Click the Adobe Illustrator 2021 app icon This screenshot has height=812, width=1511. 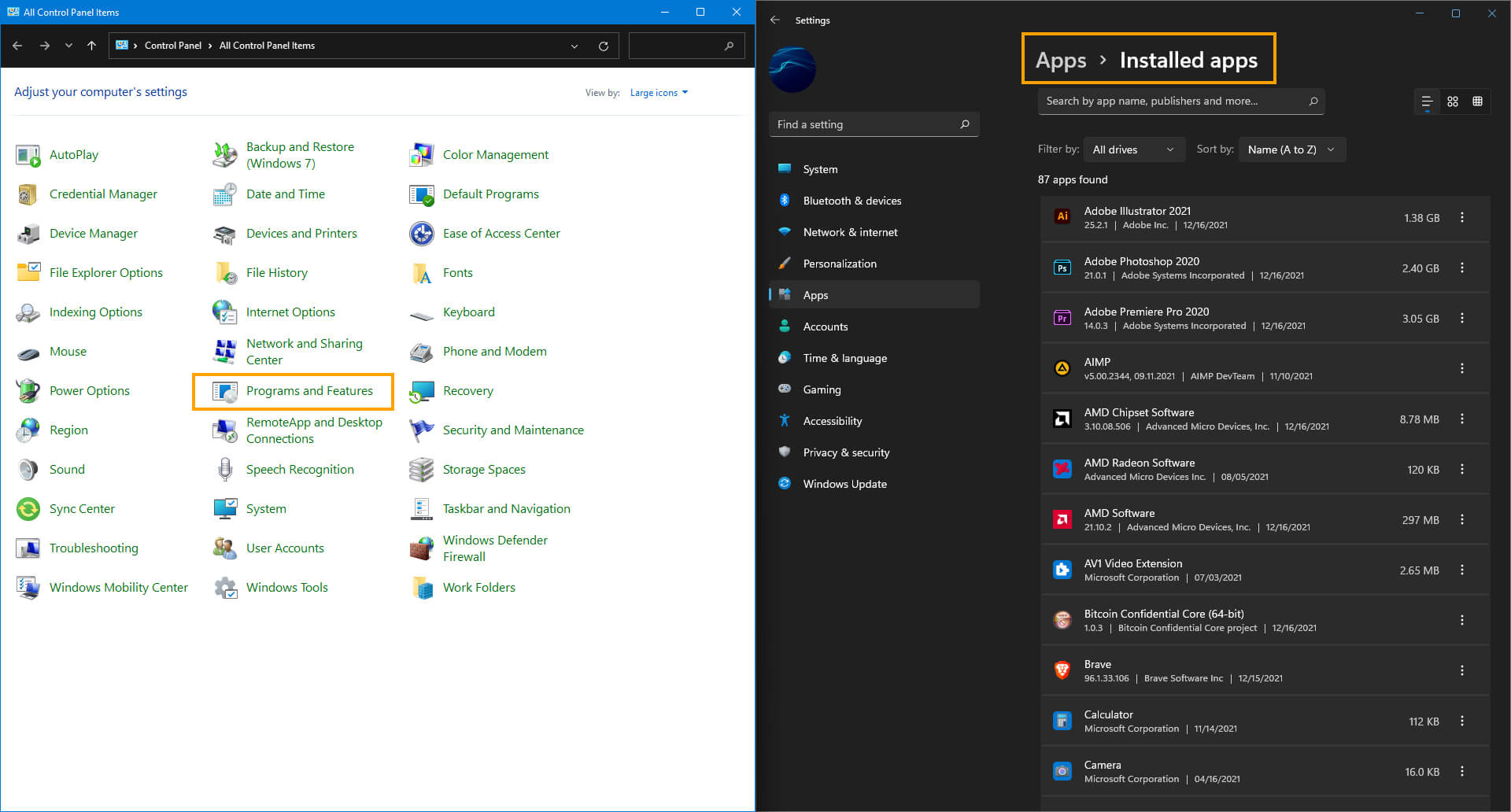tap(1062, 217)
